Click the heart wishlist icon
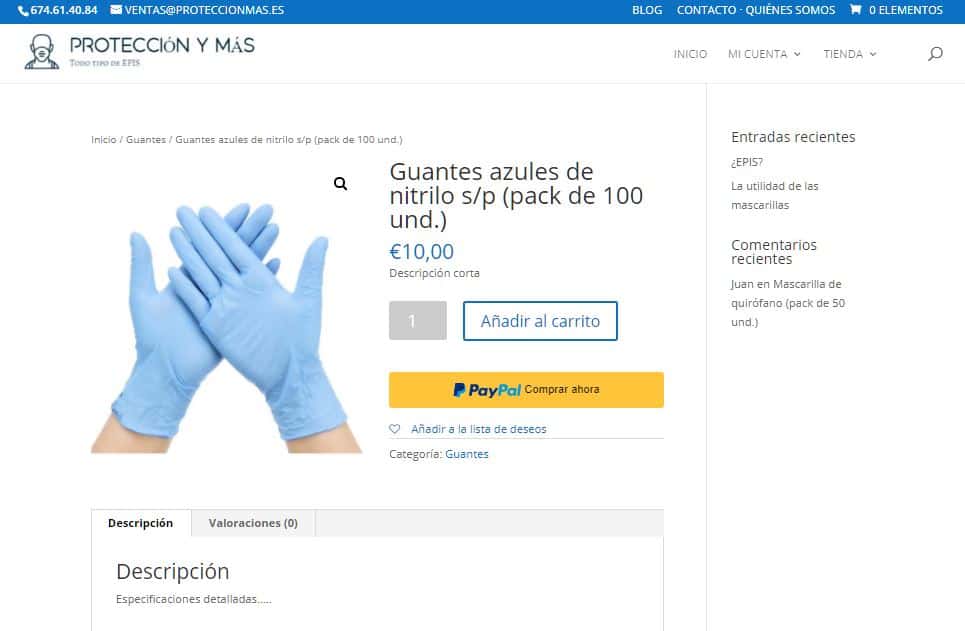 pos(394,428)
